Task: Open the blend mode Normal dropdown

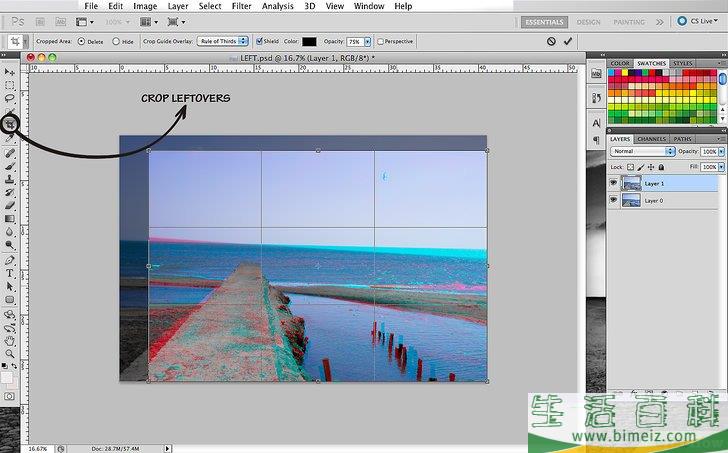Action: click(x=640, y=151)
